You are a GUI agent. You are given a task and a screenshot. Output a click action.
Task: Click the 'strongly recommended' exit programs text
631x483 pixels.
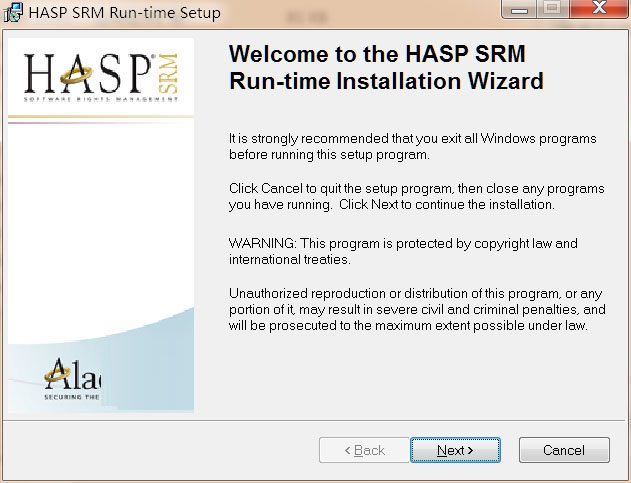[412, 147]
